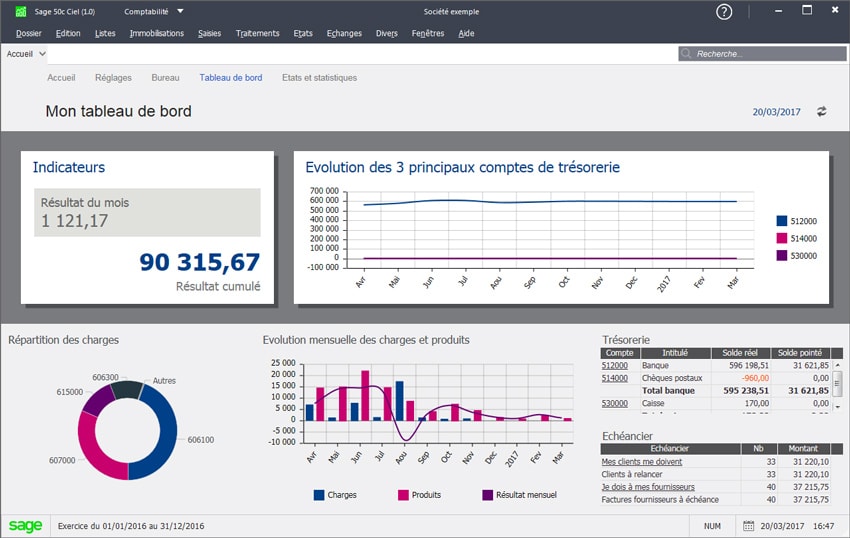850x538 pixels.
Task: Open the Fenêtres menu
Action: 428,33
